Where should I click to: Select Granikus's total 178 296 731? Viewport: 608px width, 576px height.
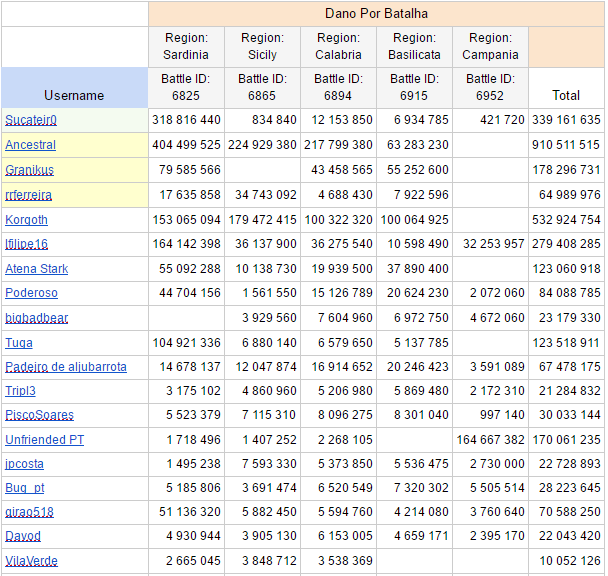[566, 170]
